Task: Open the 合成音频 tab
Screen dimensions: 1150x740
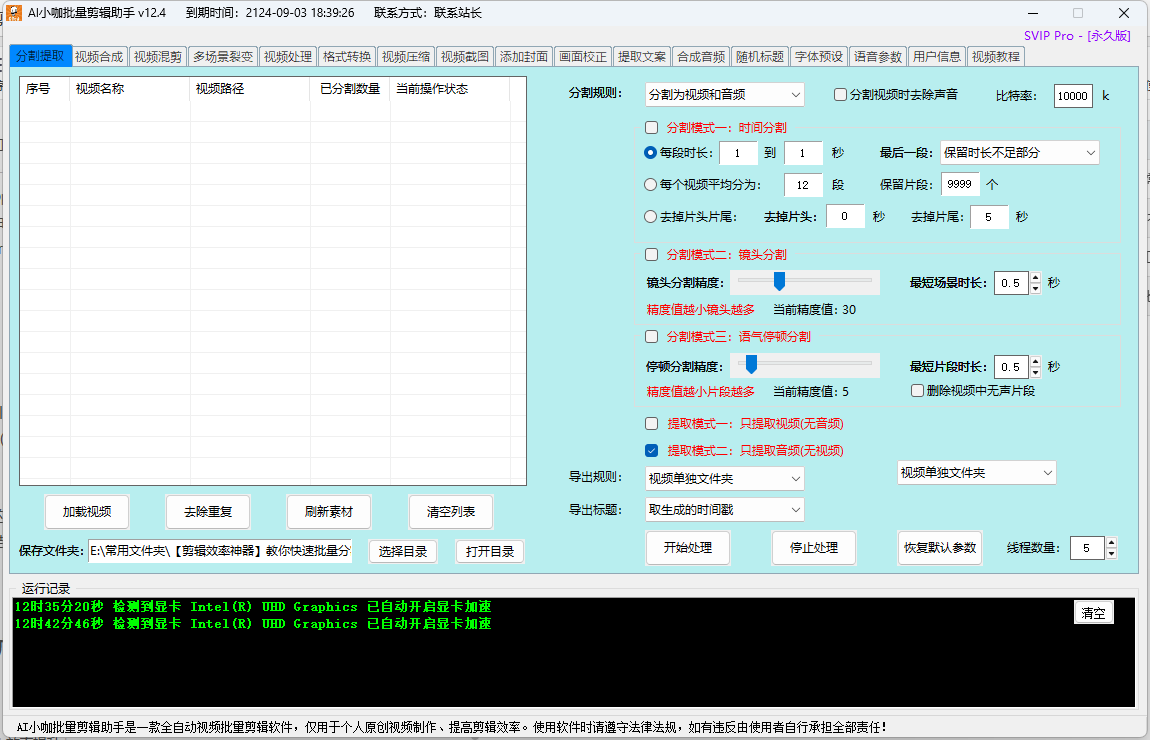Action: tap(701, 56)
